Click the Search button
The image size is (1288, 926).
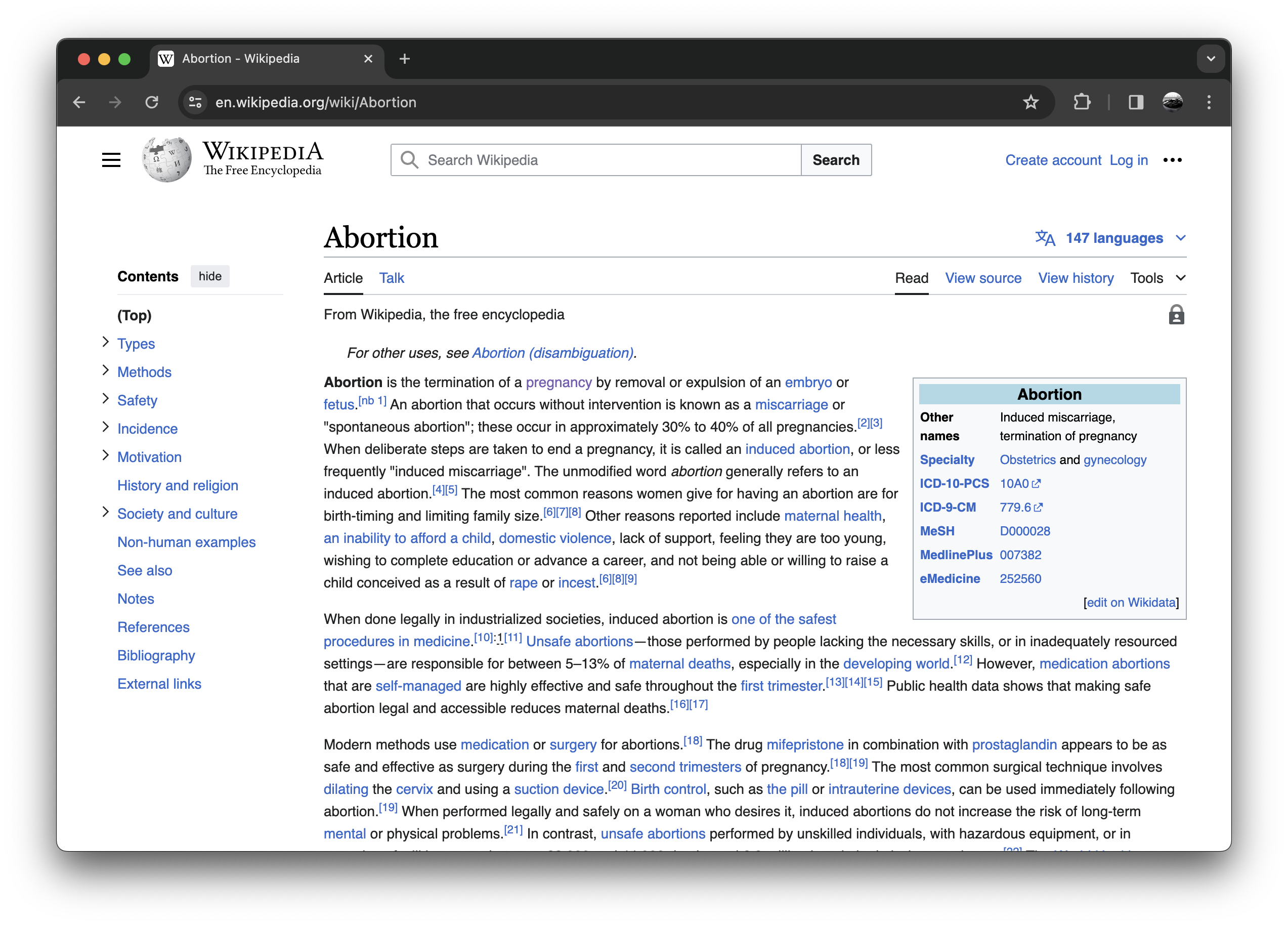(x=835, y=160)
